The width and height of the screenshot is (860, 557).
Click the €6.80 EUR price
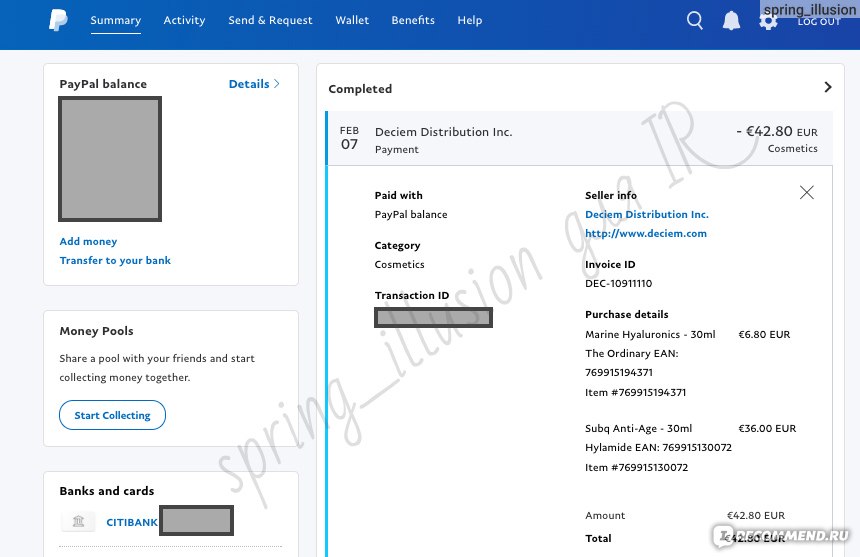(764, 334)
